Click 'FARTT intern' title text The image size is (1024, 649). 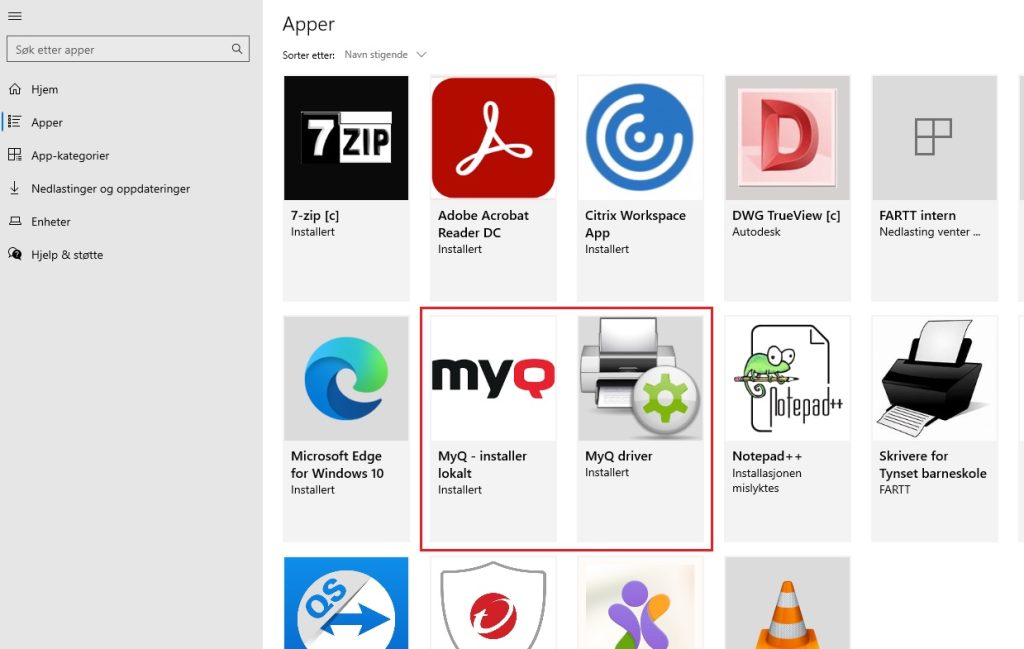click(918, 215)
